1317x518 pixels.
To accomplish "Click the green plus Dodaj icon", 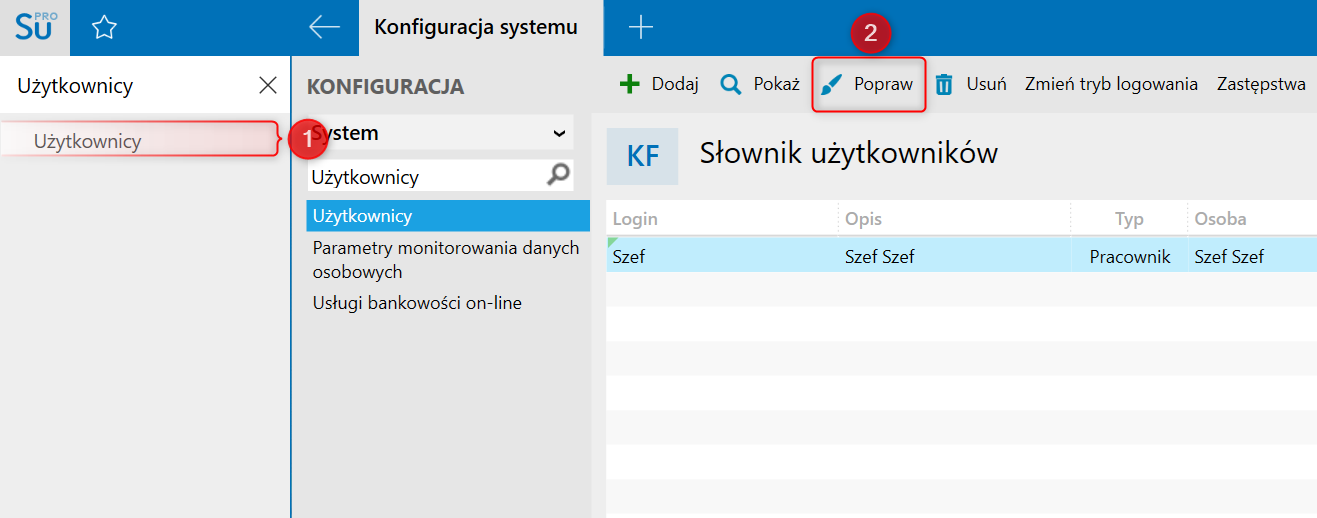I will click(629, 84).
